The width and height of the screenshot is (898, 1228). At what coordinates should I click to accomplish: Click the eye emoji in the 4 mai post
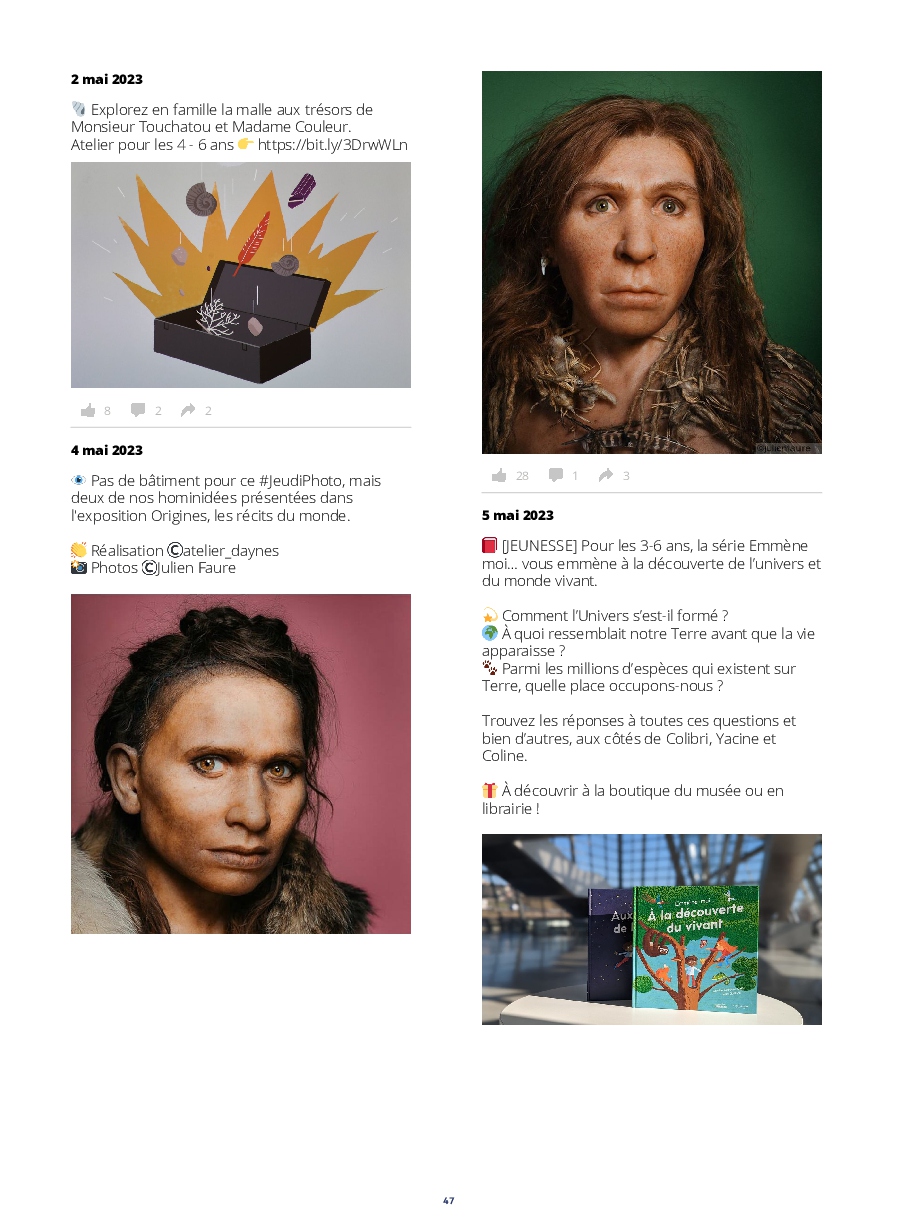(79, 480)
